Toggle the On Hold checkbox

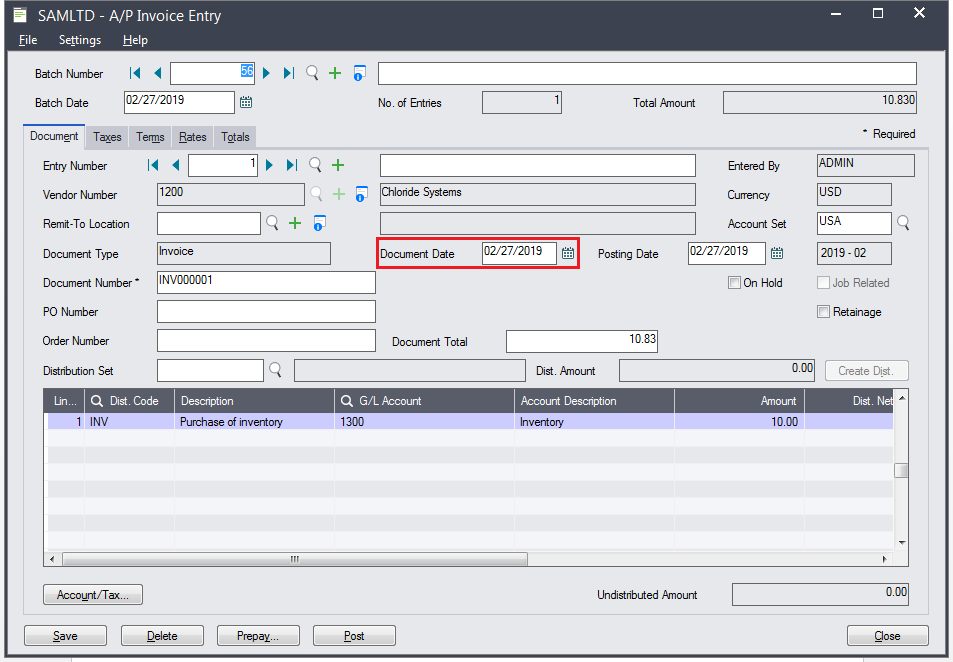(734, 283)
